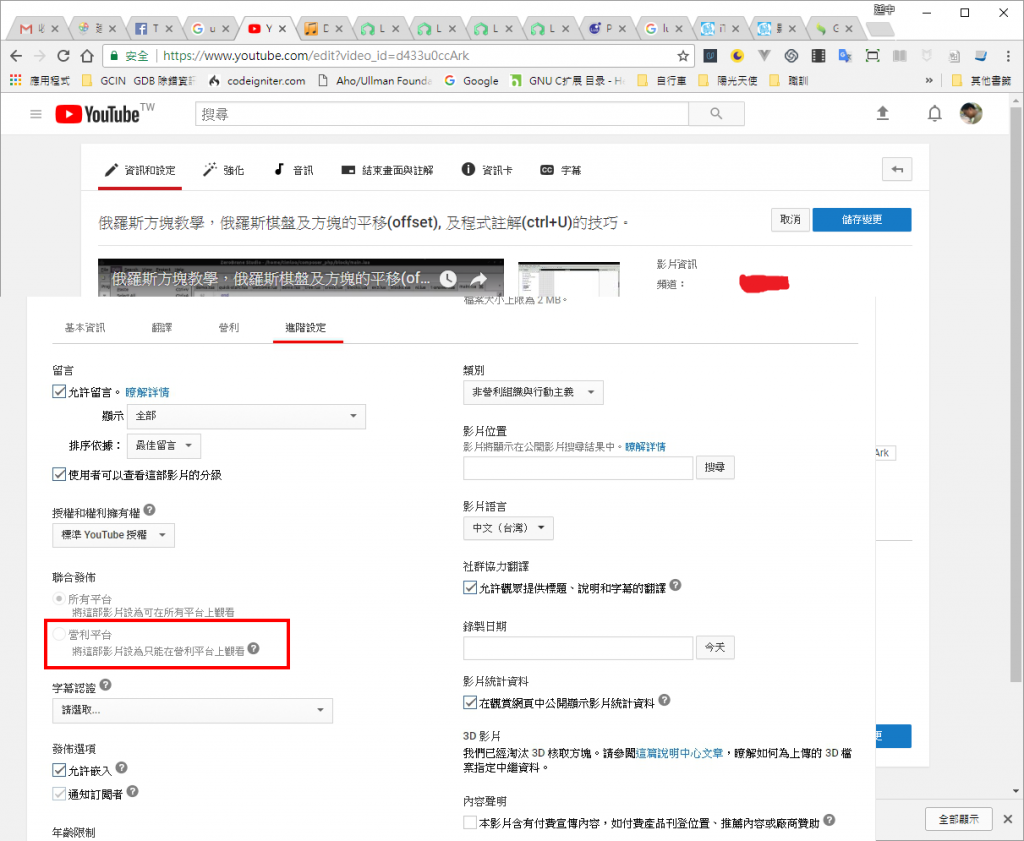Show help for the video statistics option
The image size is (1024, 841).
(x=664, y=700)
